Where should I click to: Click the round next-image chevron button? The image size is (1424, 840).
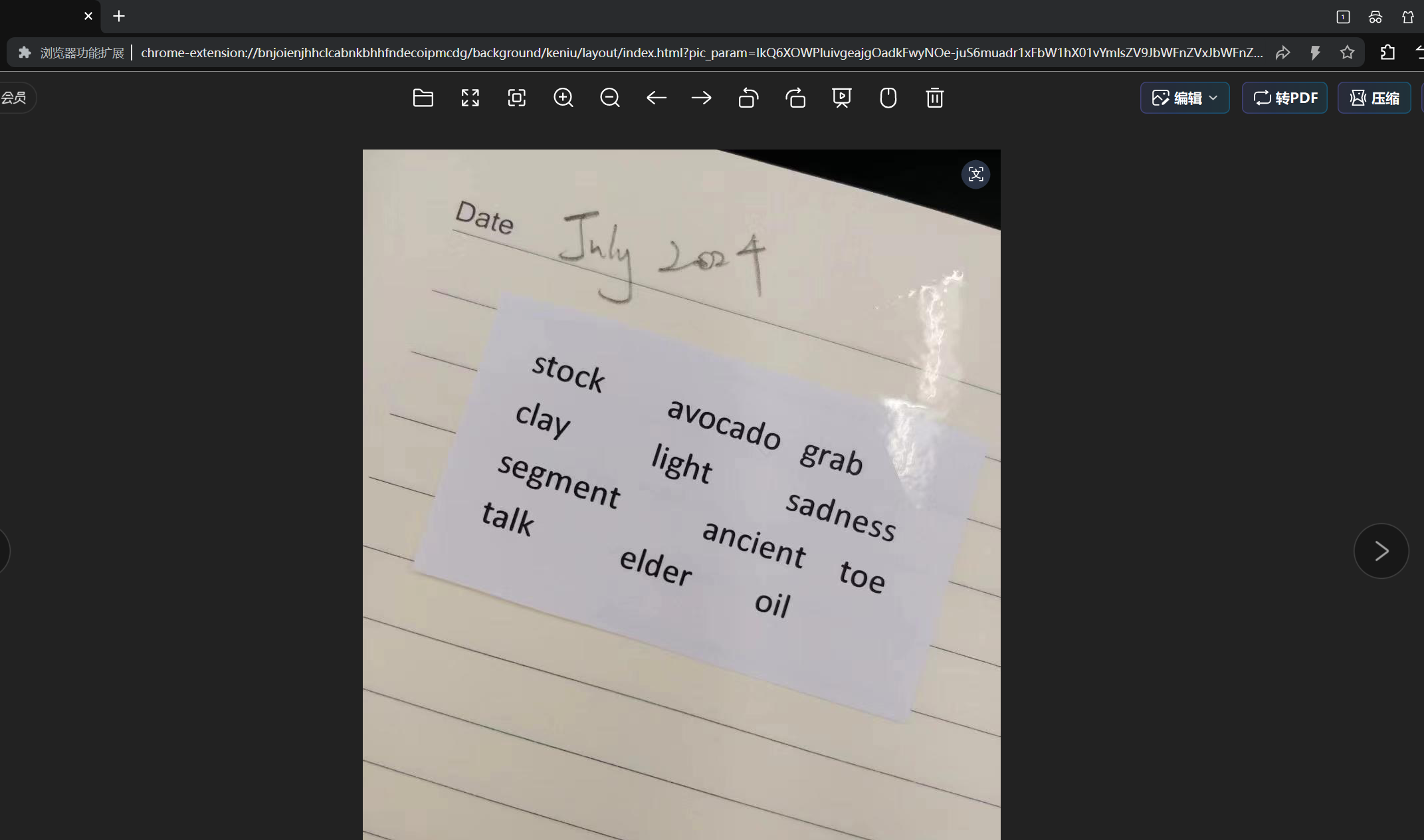click(1381, 551)
